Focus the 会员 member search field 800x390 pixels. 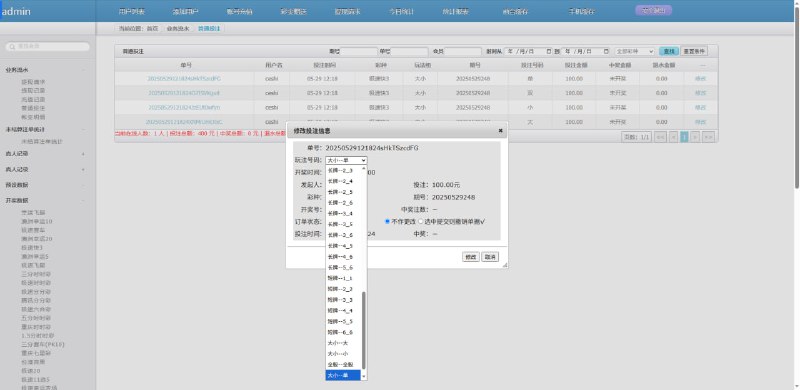point(463,52)
